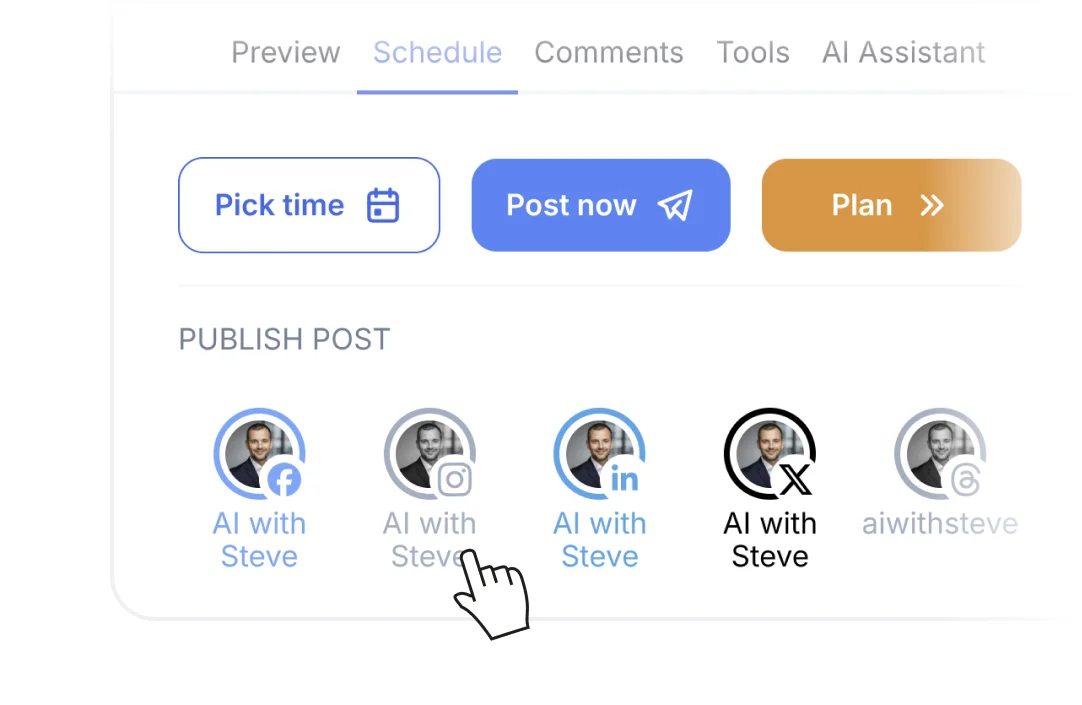Open the AI Assistant tab
Image resolution: width=1082 pixels, height=705 pixels.
(903, 52)
